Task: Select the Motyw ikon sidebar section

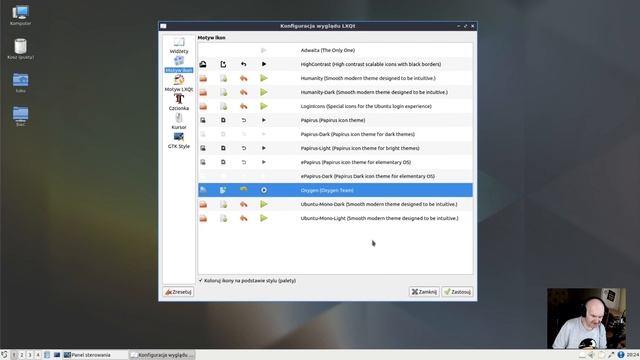Action: pyautogui.click(x=179, y=64)
